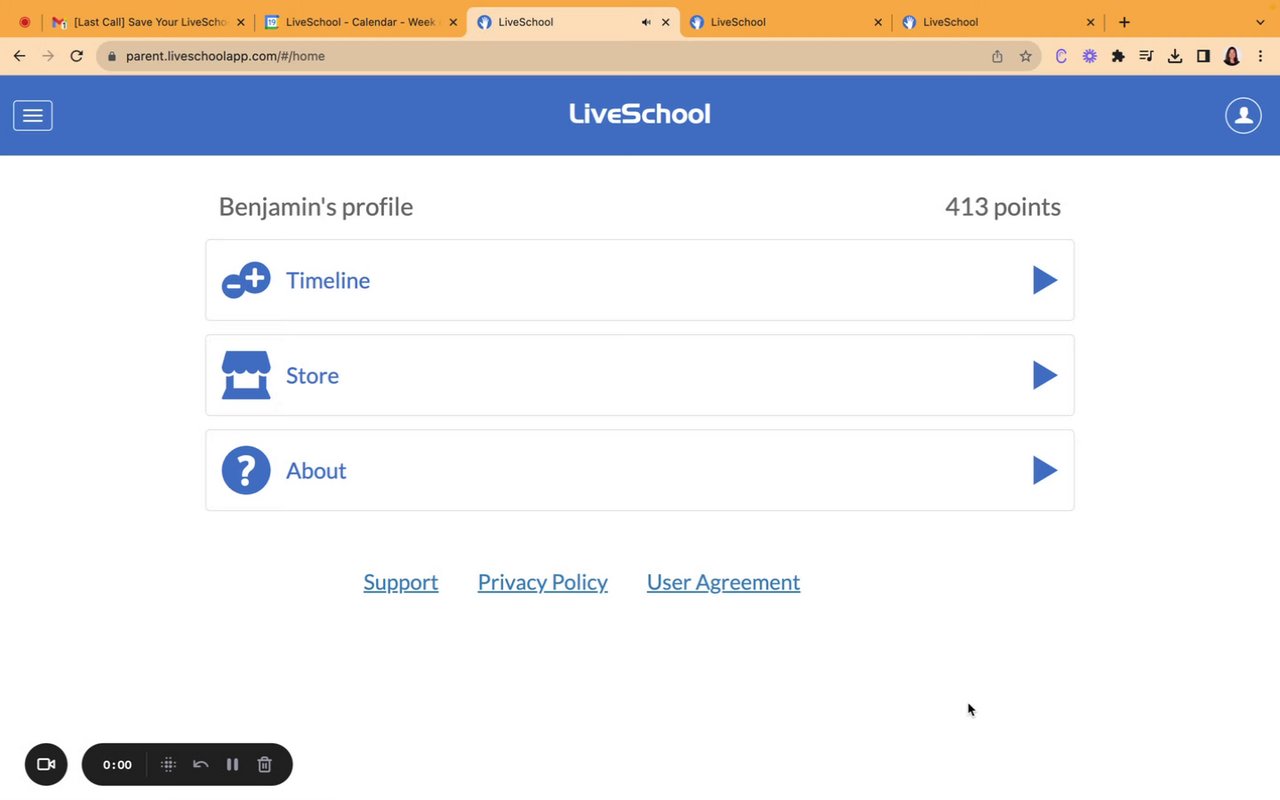Open the Extensions puzzle icon
Viewport: 1280px width, 800px height.
pyautogui.click(x=1118, y=56)
